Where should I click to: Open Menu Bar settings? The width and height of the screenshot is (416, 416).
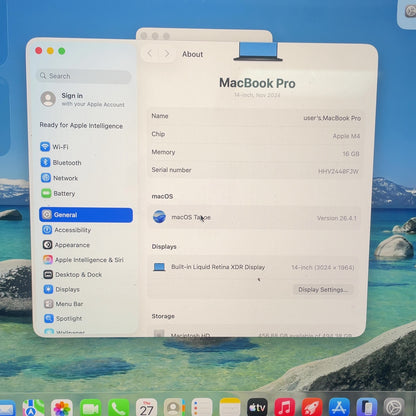click(64, 304)
